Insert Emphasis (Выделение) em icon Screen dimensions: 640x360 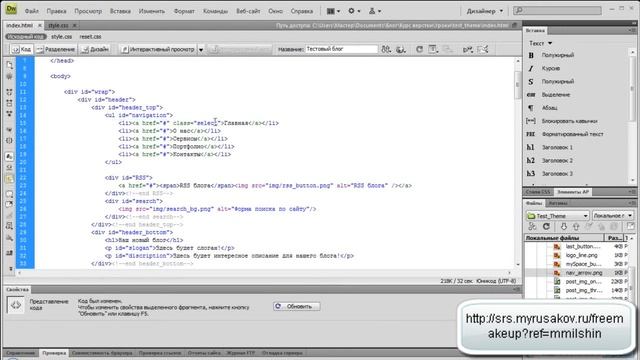tap(531, 95)
